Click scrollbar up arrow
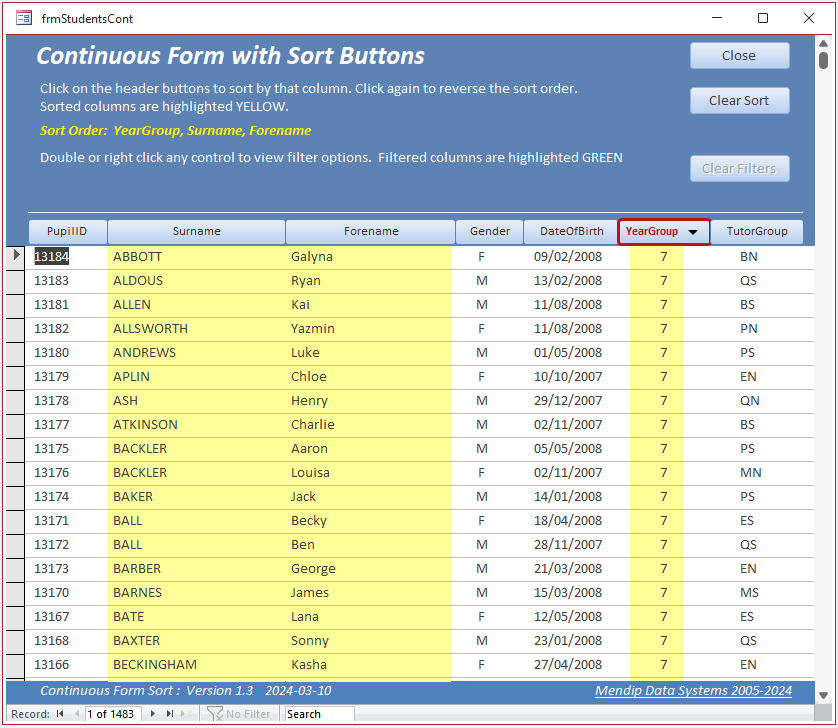This screenshot has height=728, width=838. coord(823,43)
